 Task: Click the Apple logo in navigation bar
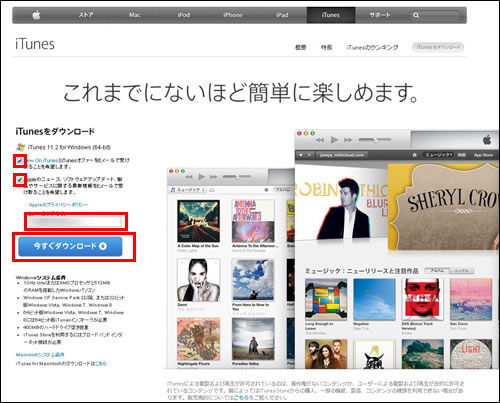(x=36, y=15)
